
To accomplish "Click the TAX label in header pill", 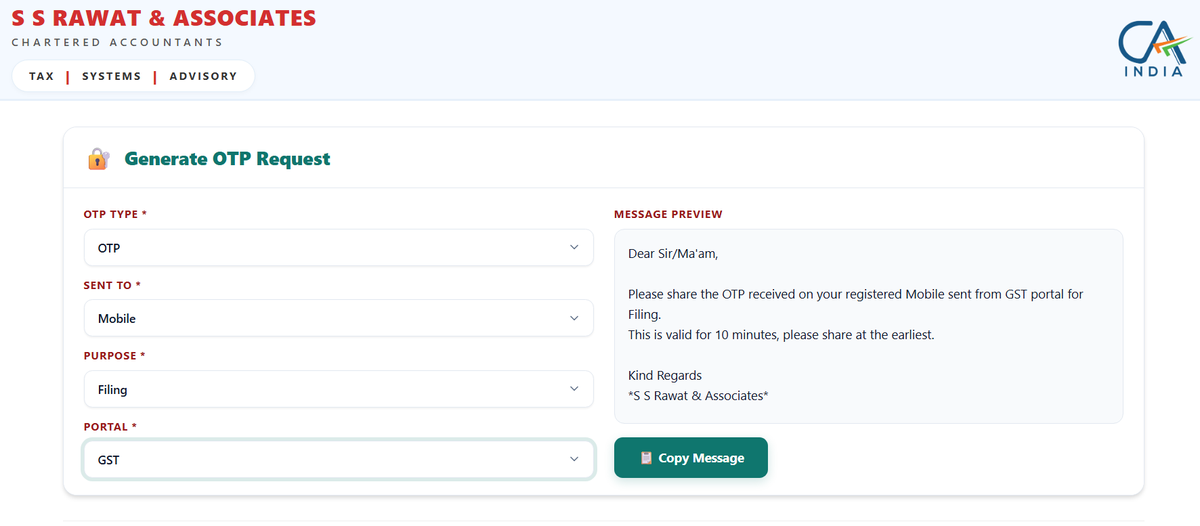I will point(42,76).
